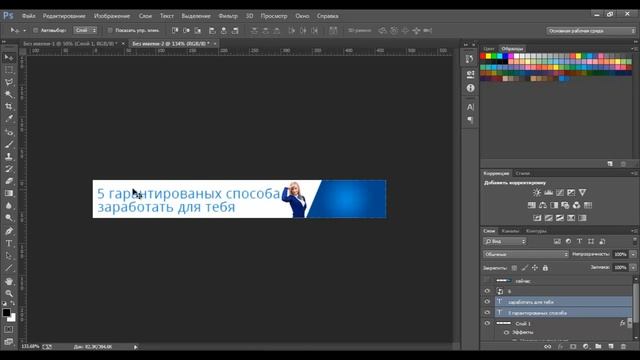Toggle Quick Mask mode icon
Screen dimensions: 640x360
[x=9, y=329]
